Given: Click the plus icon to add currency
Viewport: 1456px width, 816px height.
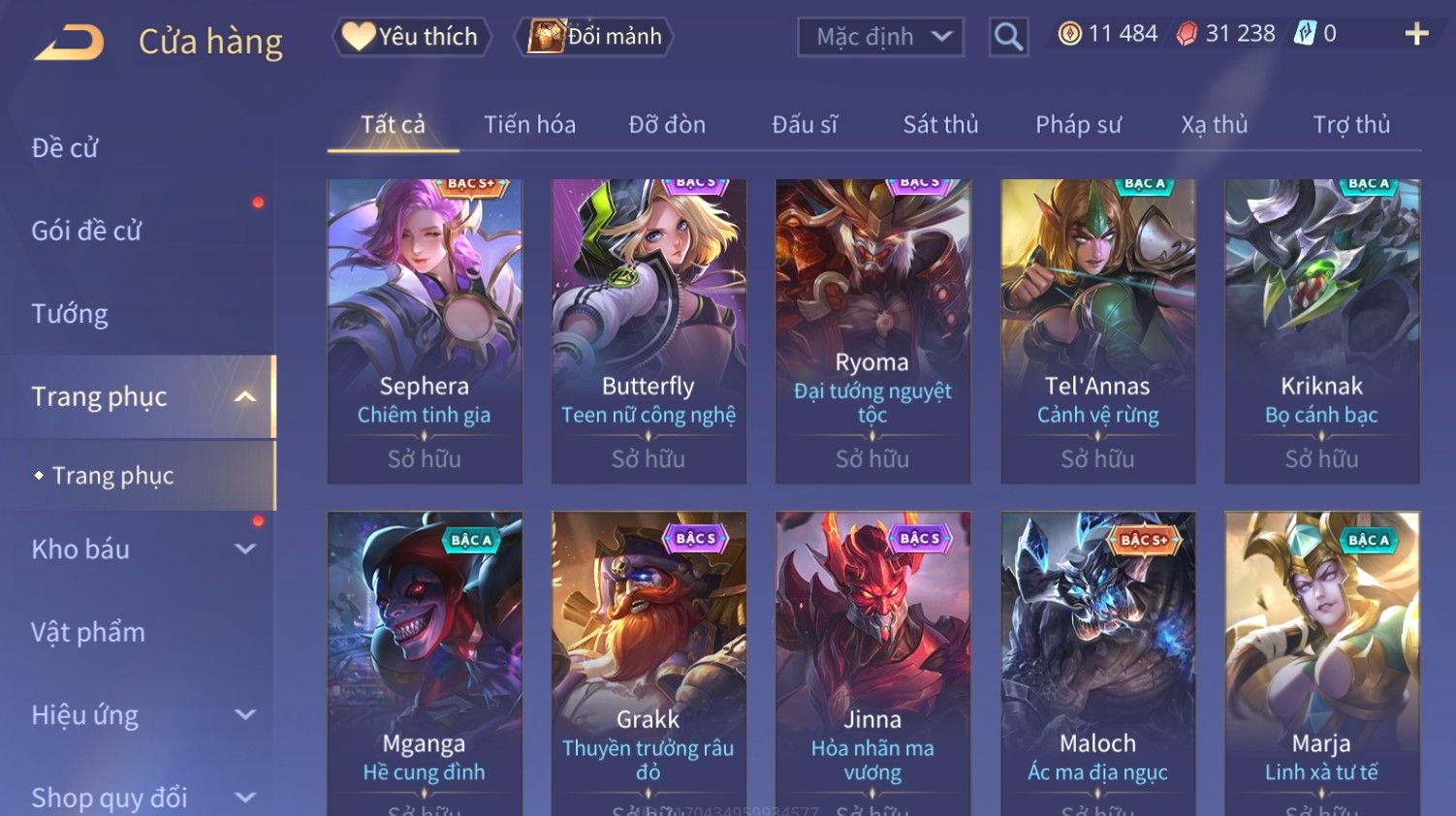Looking at the screenshot, I should (1416, 34).
